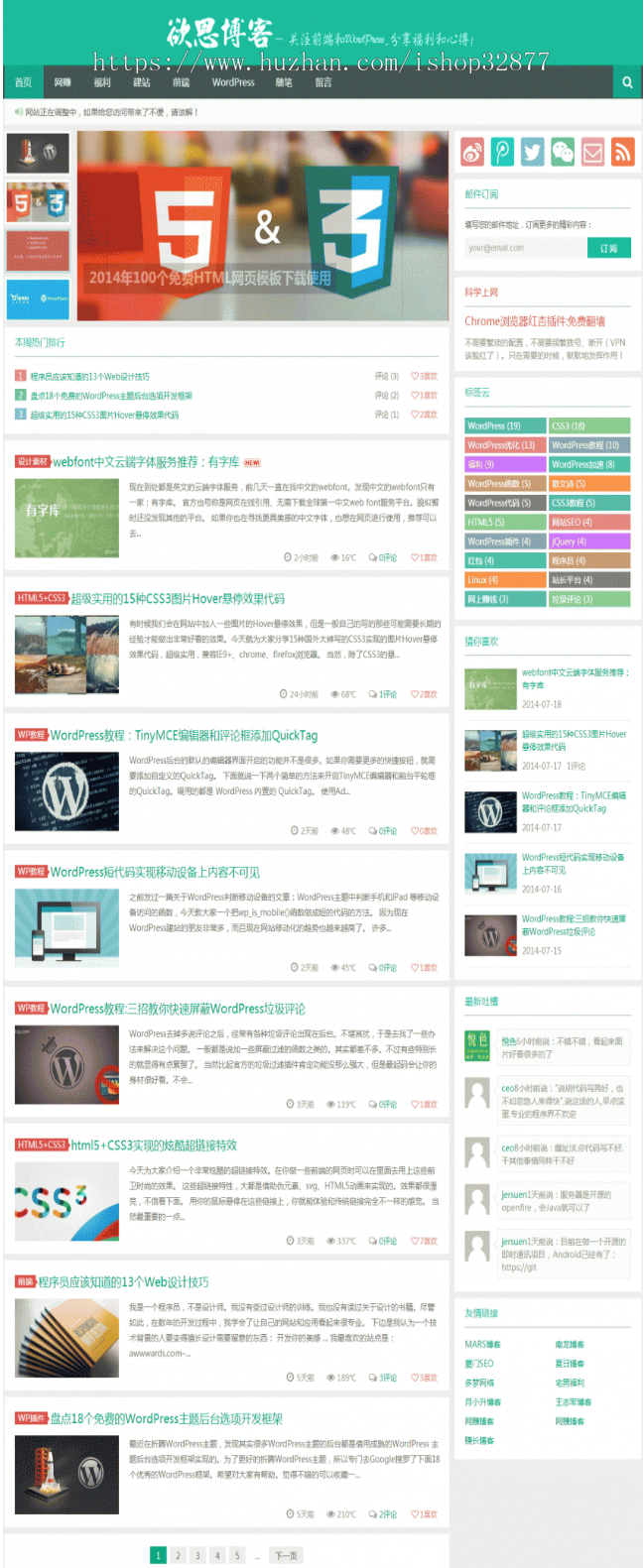Select the purple 福利 (9) tag

coord(505,464)
